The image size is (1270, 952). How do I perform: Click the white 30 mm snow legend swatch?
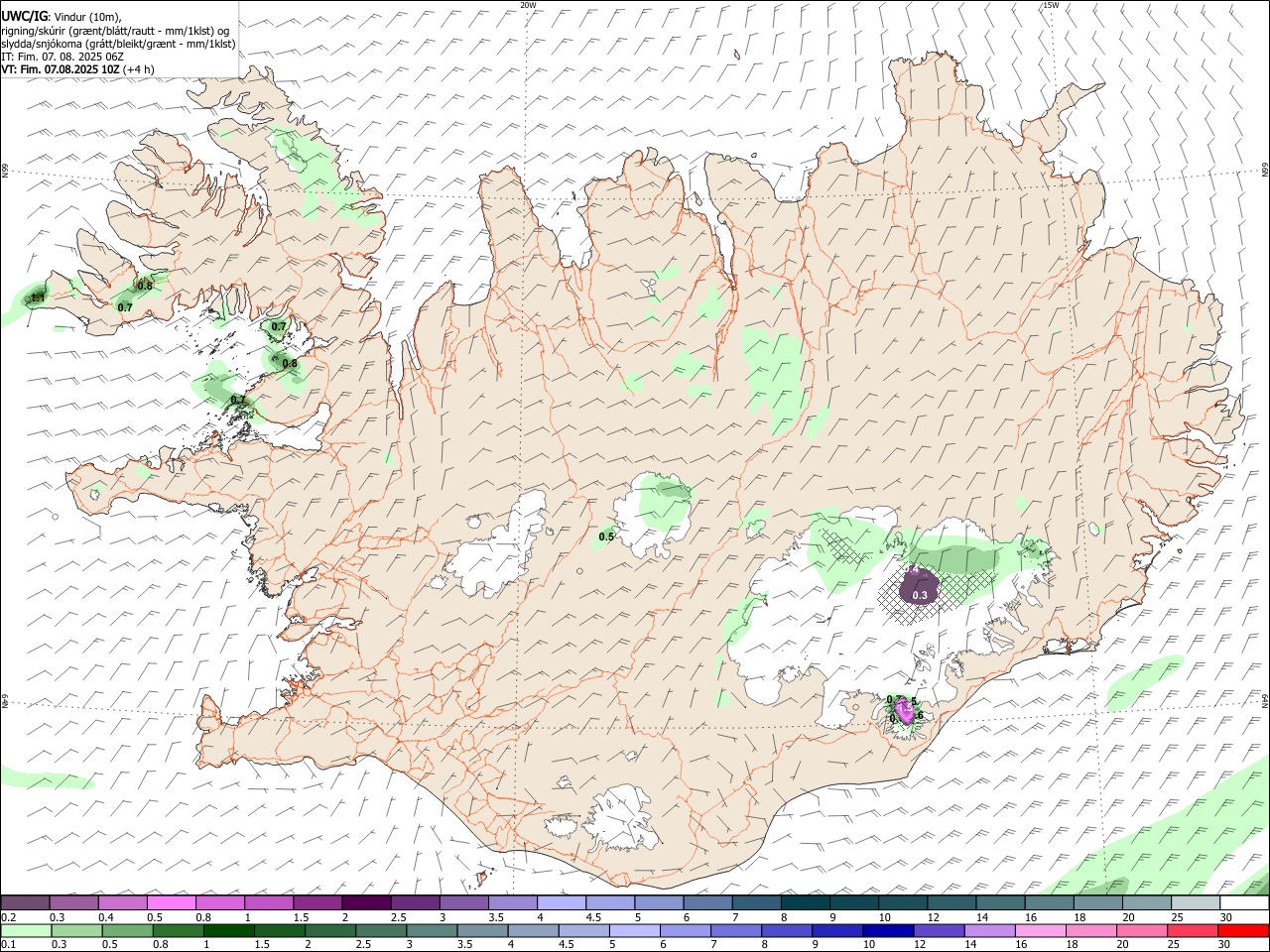1244,902
